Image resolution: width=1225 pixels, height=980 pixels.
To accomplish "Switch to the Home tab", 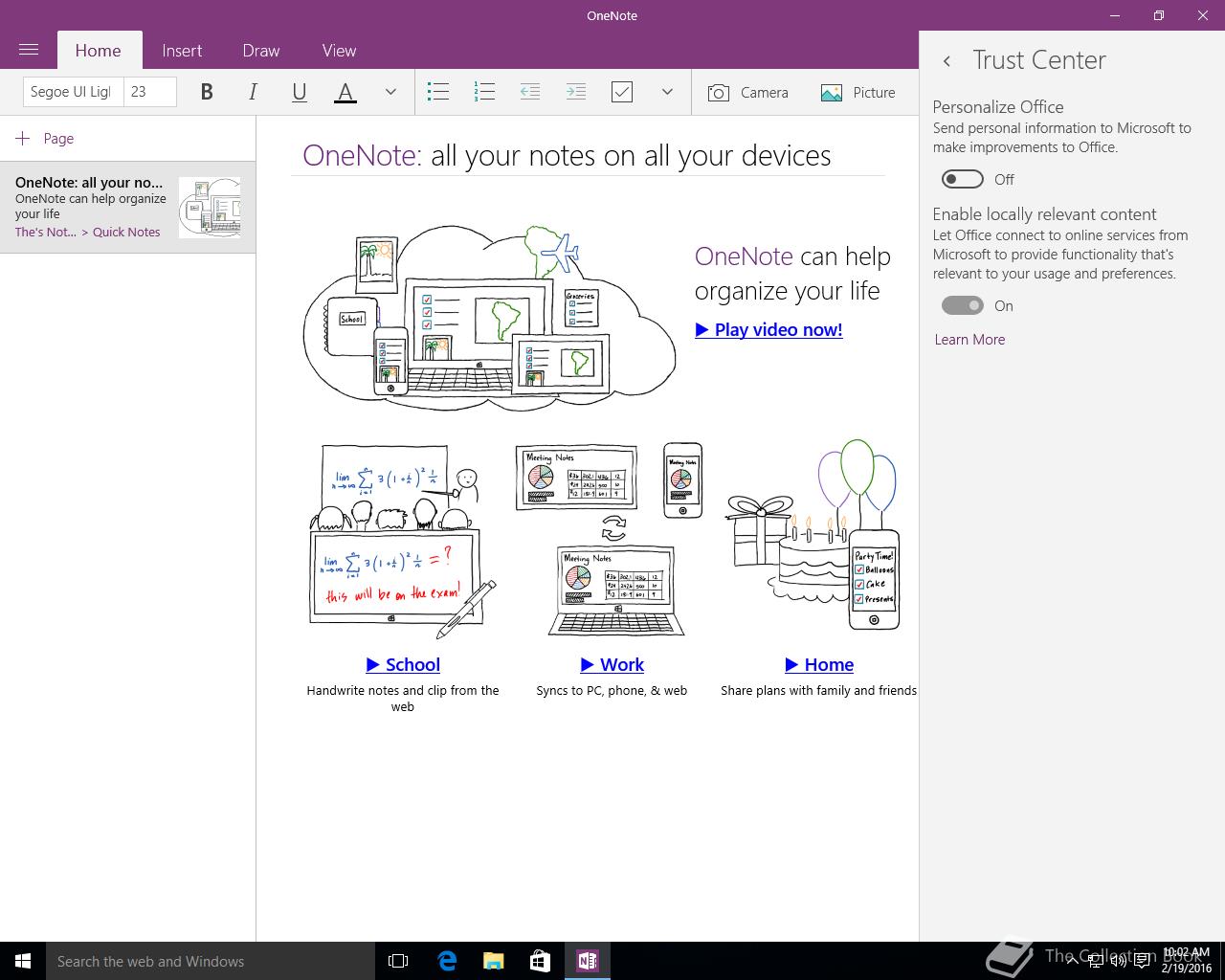I will click(x=99, y=51).
